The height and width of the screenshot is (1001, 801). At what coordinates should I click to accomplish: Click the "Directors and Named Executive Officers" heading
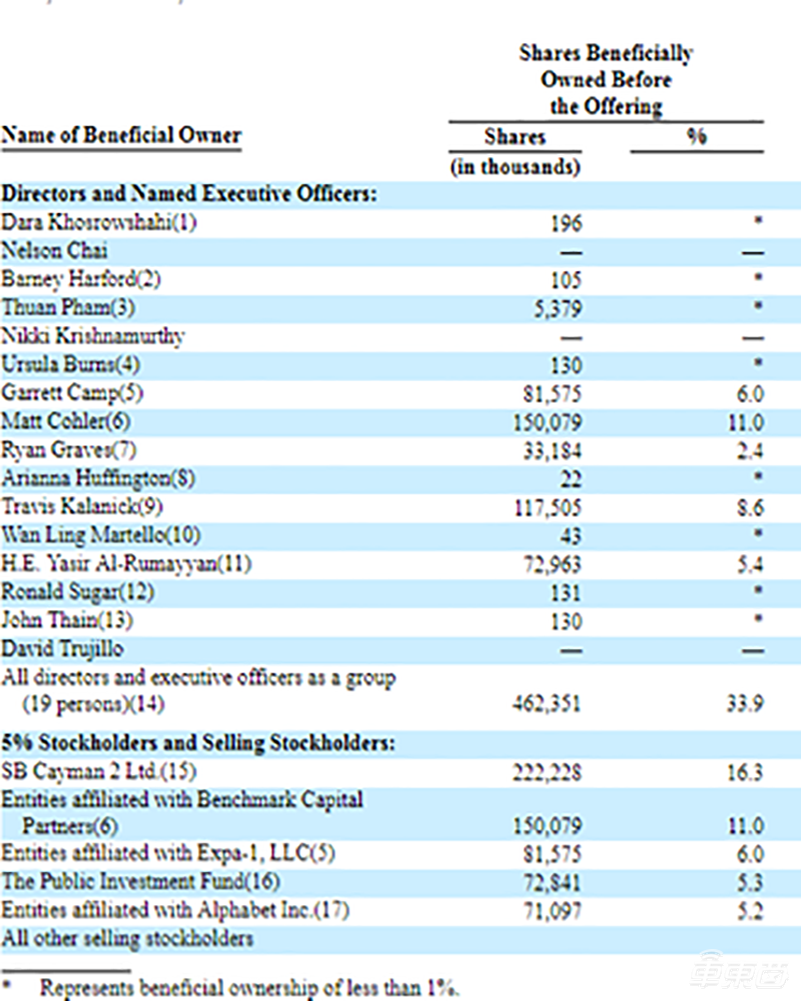click(x=189, y=194)
